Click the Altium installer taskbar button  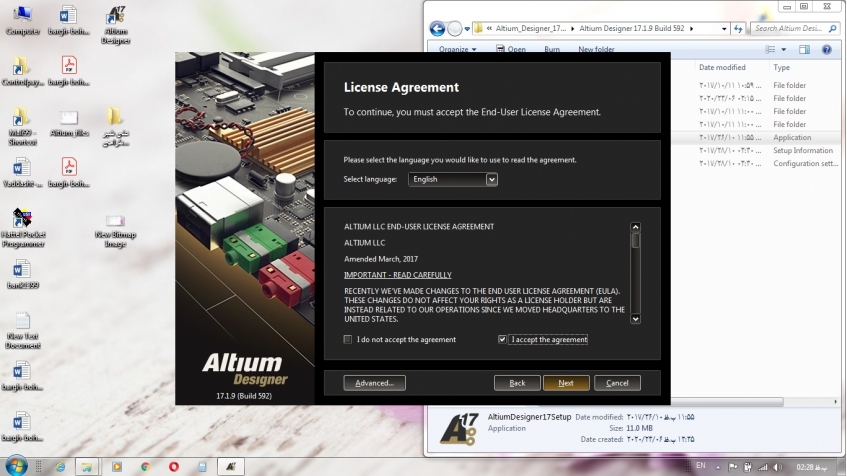click(x=230, y=466)
